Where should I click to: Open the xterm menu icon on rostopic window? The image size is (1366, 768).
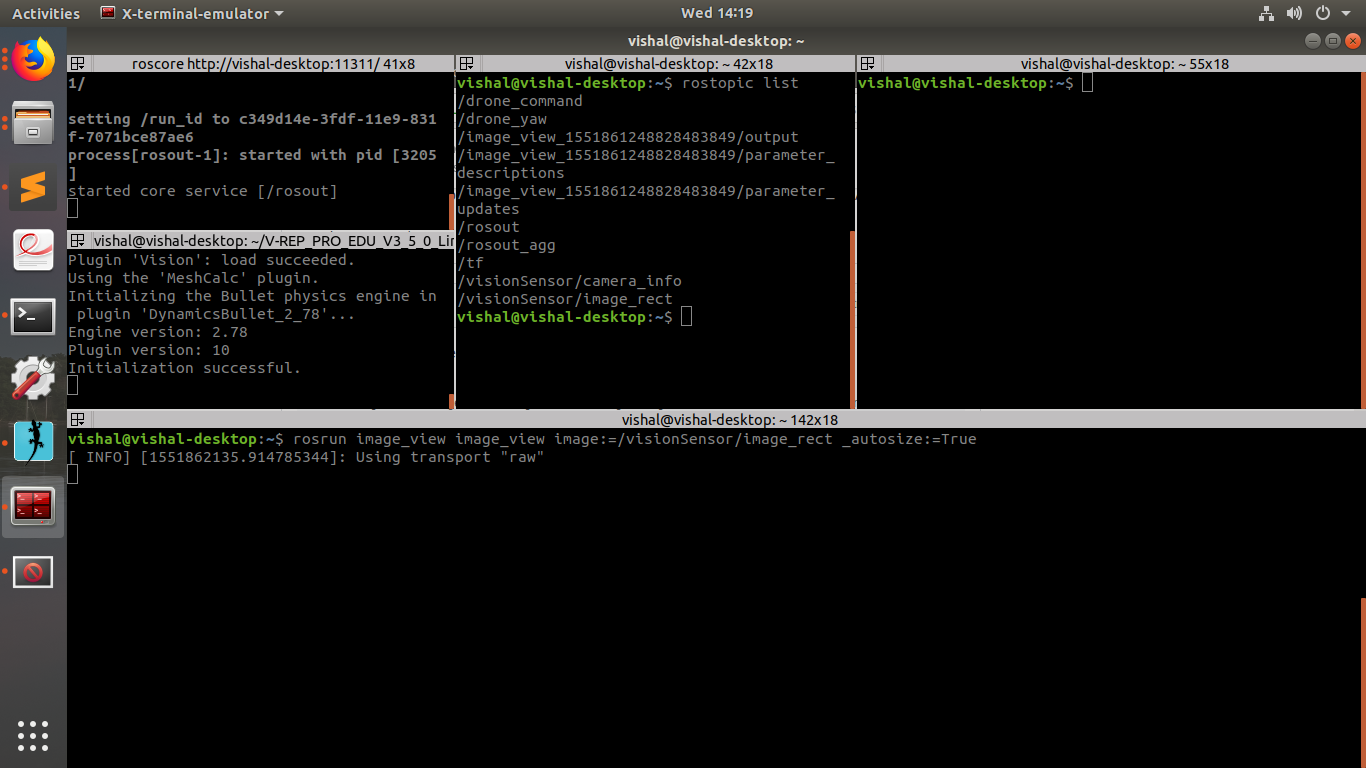click(x=466, y=63)
